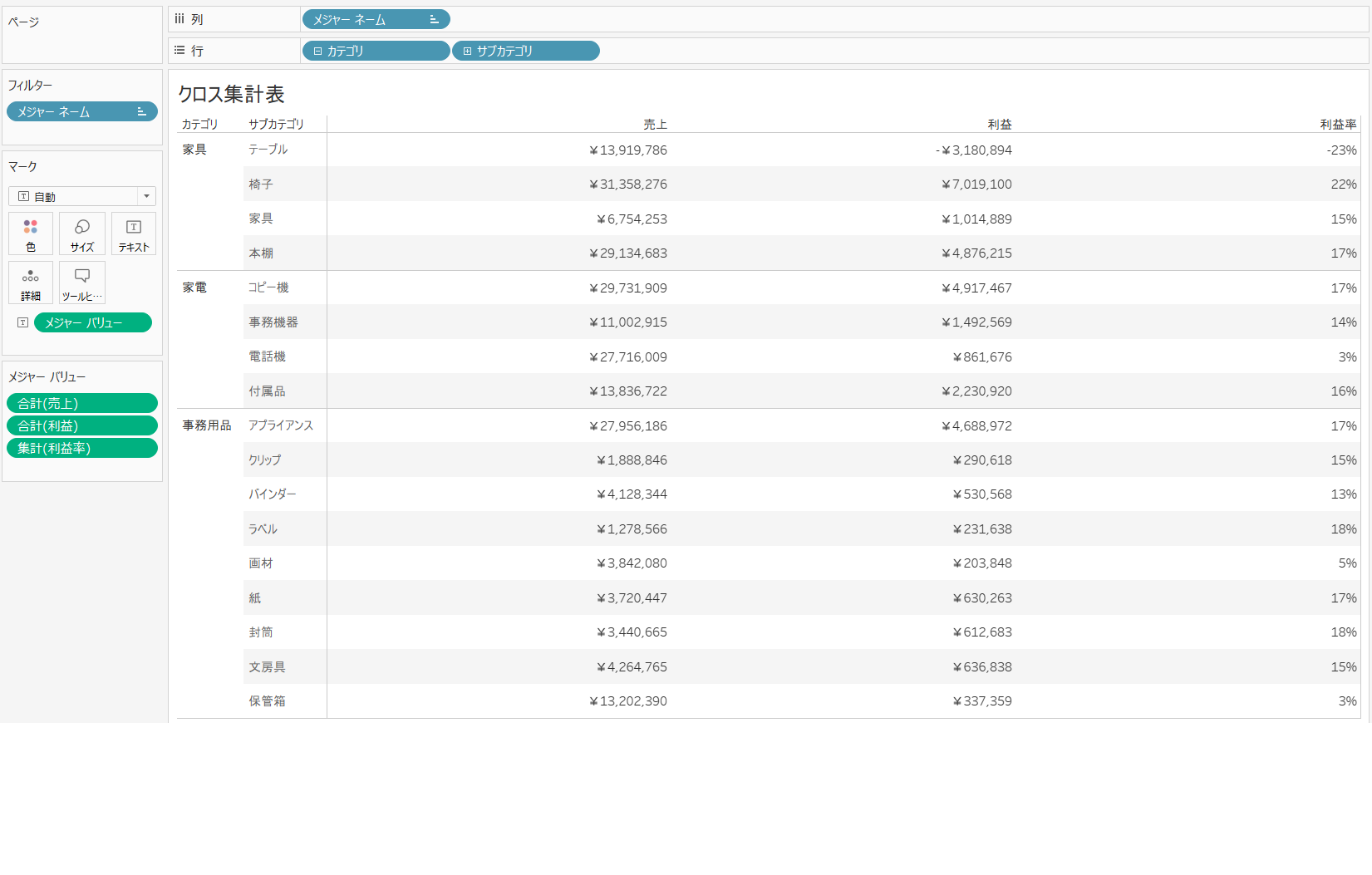The image size is (1372, 875).
Task: Collapse the カテゴリ pill on rows shelf
Action: pos(317,51)
